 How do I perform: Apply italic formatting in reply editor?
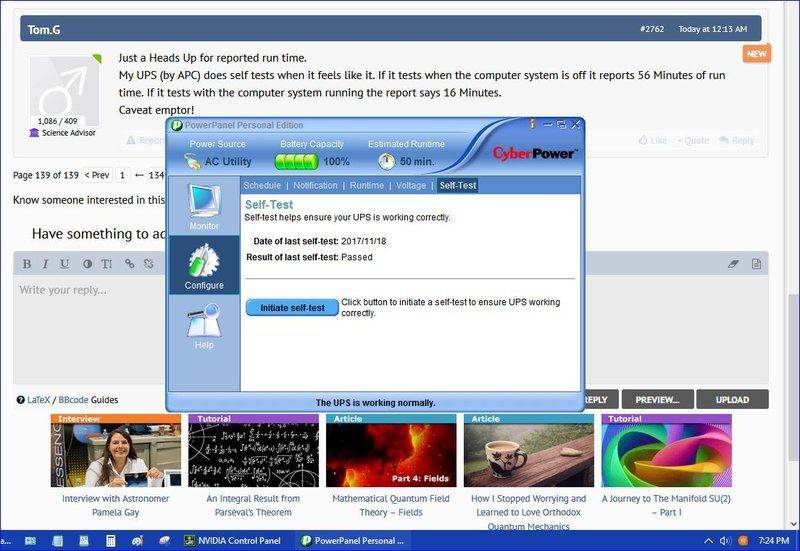pyautogui.click(x=45, y=264)
